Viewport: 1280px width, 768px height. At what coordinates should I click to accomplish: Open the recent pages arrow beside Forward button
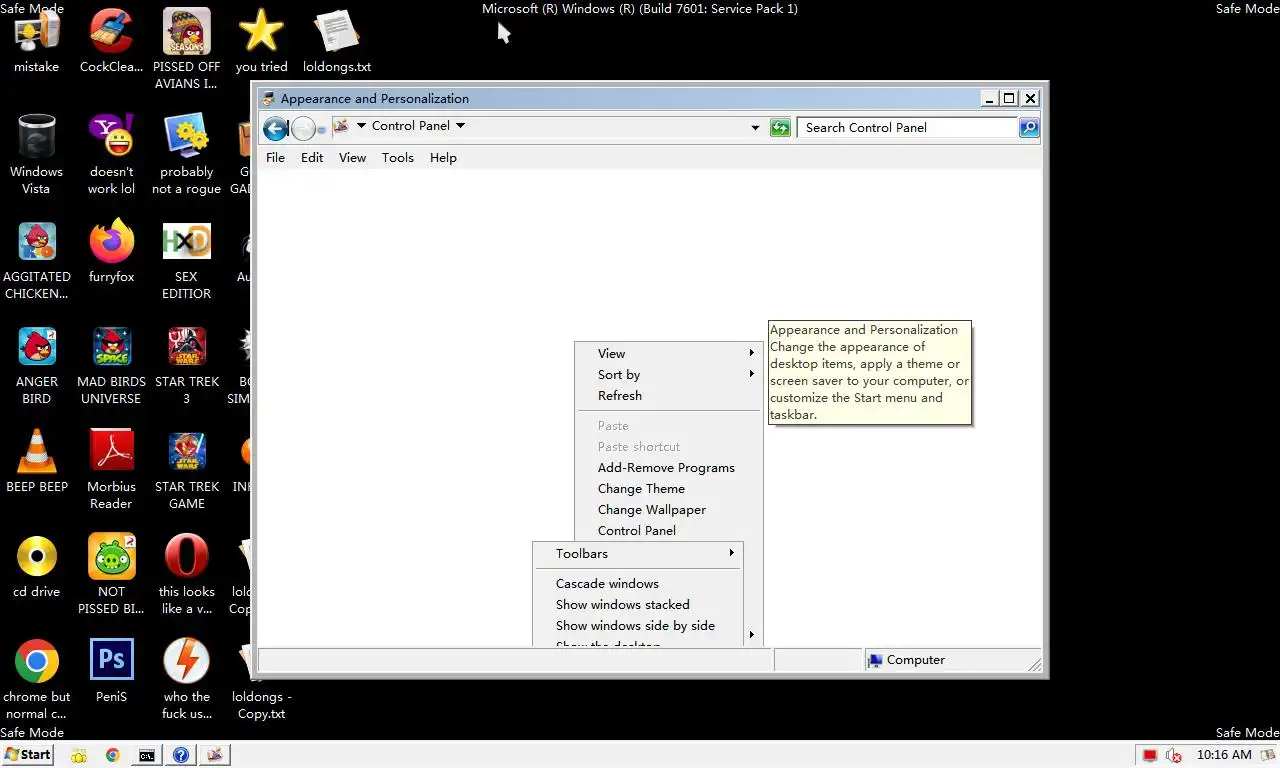click(x=321, y=130)
